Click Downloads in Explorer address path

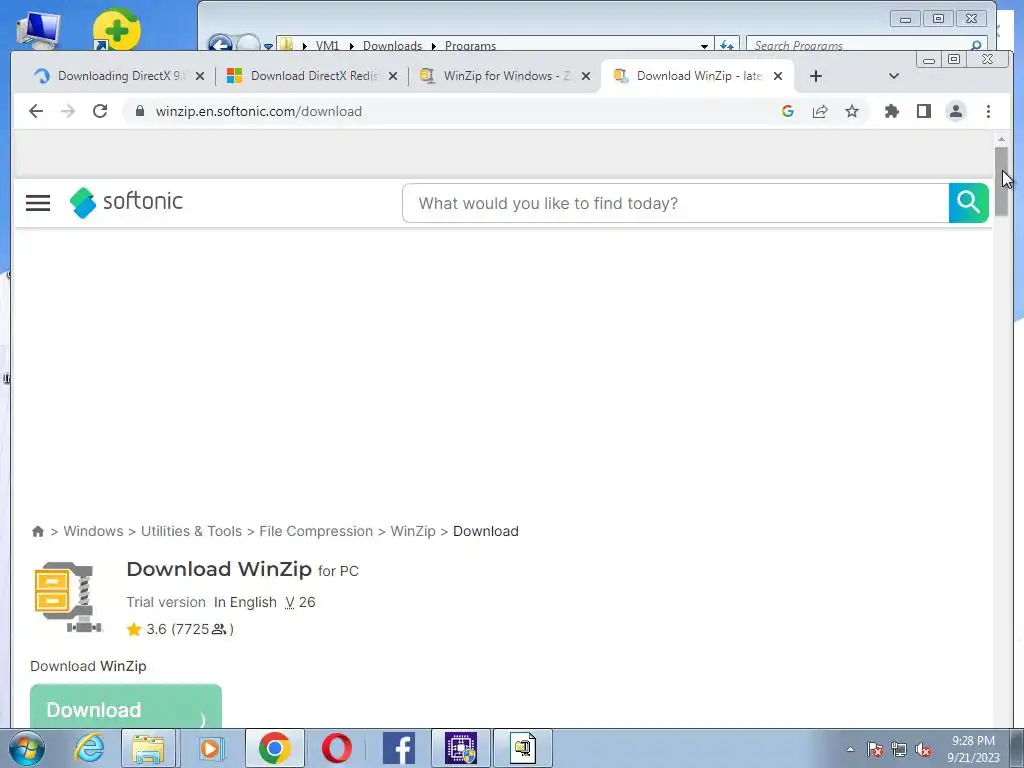coord(392,46)
